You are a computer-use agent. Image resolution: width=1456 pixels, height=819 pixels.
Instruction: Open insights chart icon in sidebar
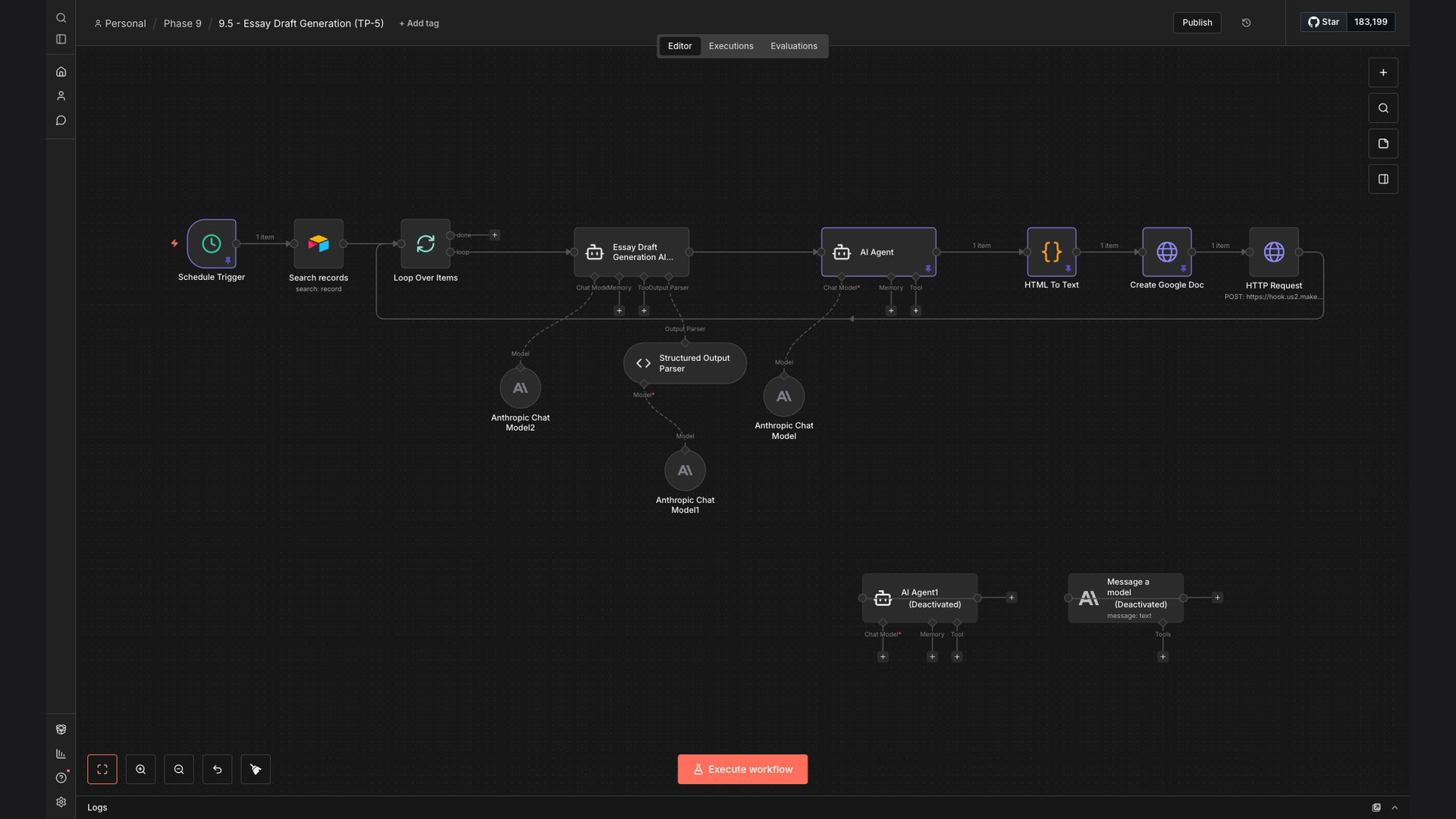61,753
